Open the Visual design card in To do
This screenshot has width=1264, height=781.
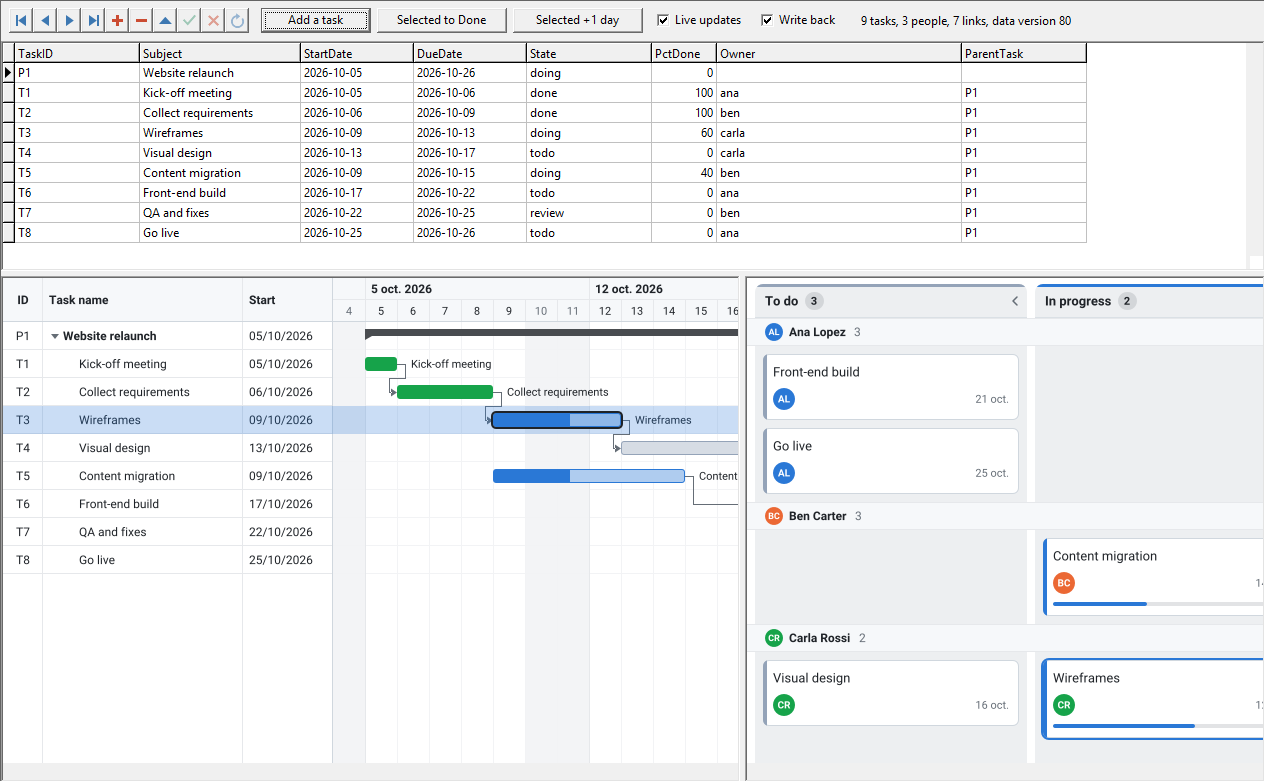(892, 693)
